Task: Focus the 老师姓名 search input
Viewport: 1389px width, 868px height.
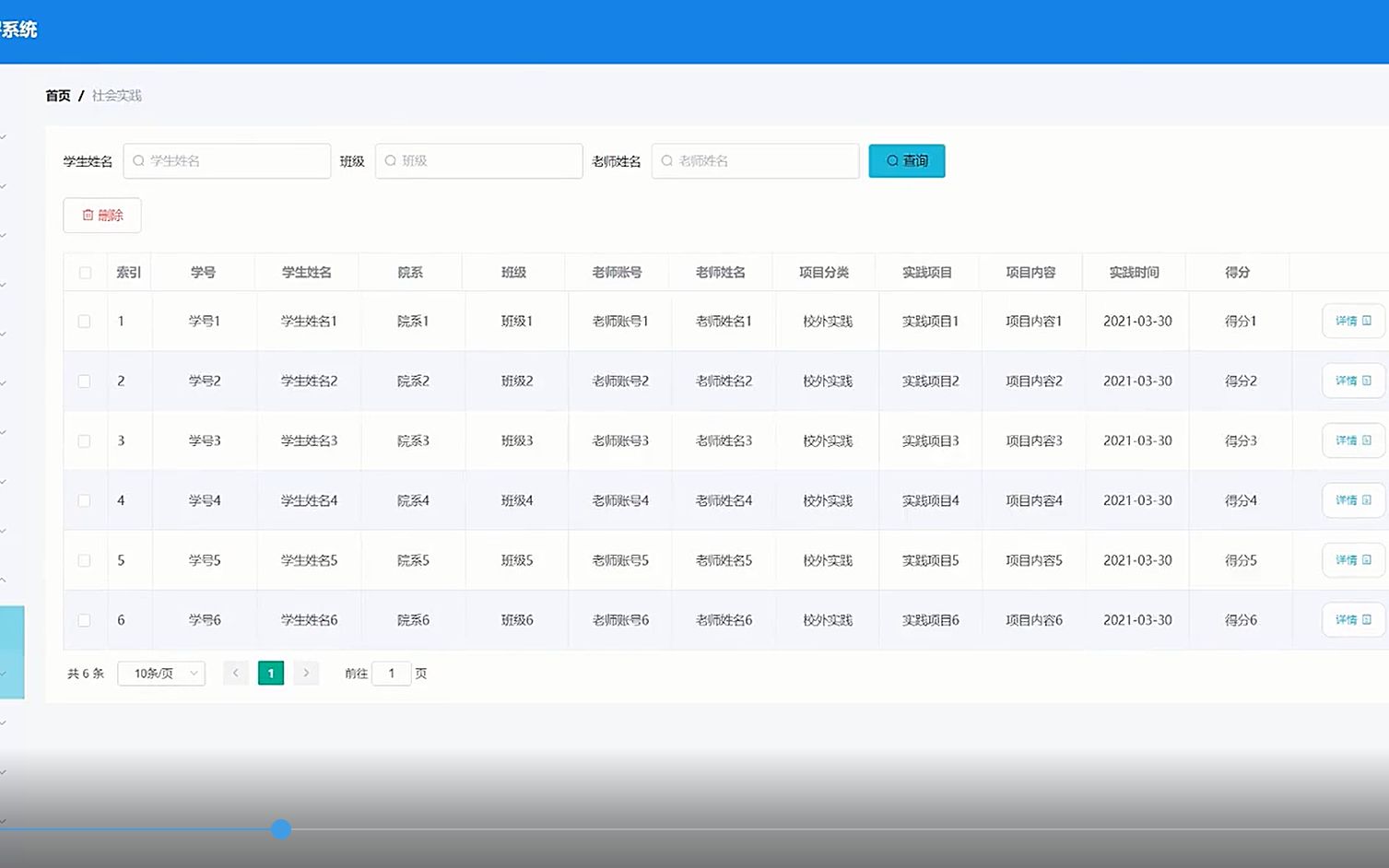Action: (x=755, y=161)
